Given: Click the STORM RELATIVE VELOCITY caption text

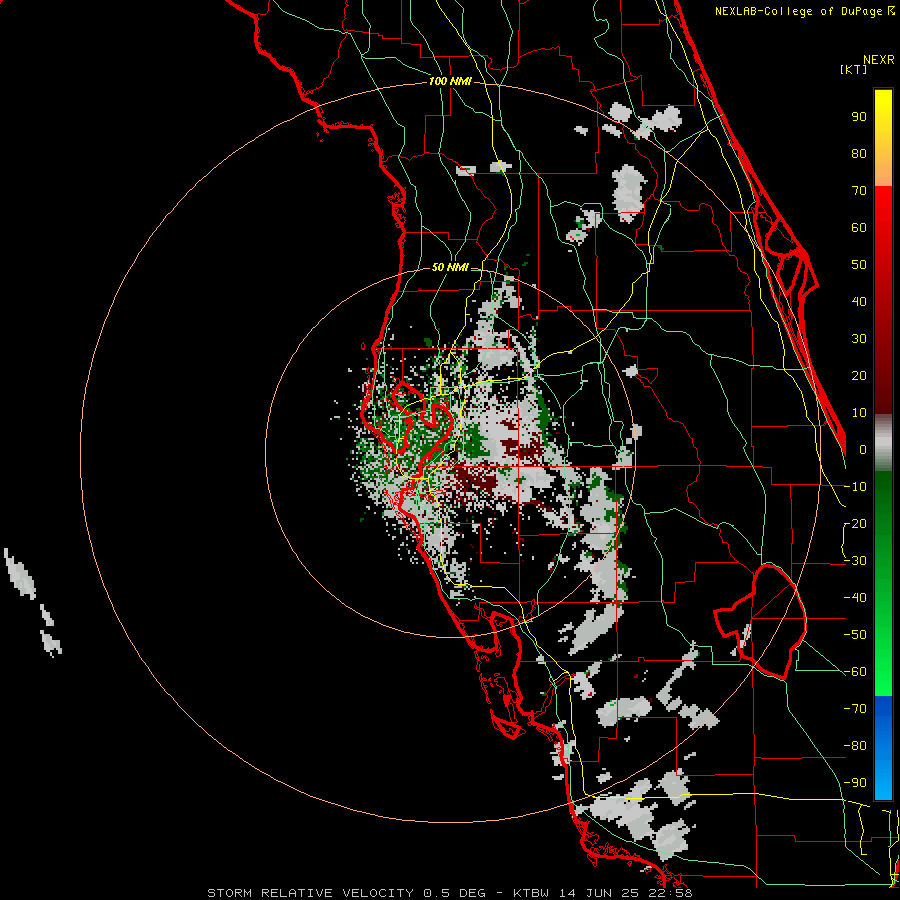Looking at the screenshot, I should tap(310, 893).
